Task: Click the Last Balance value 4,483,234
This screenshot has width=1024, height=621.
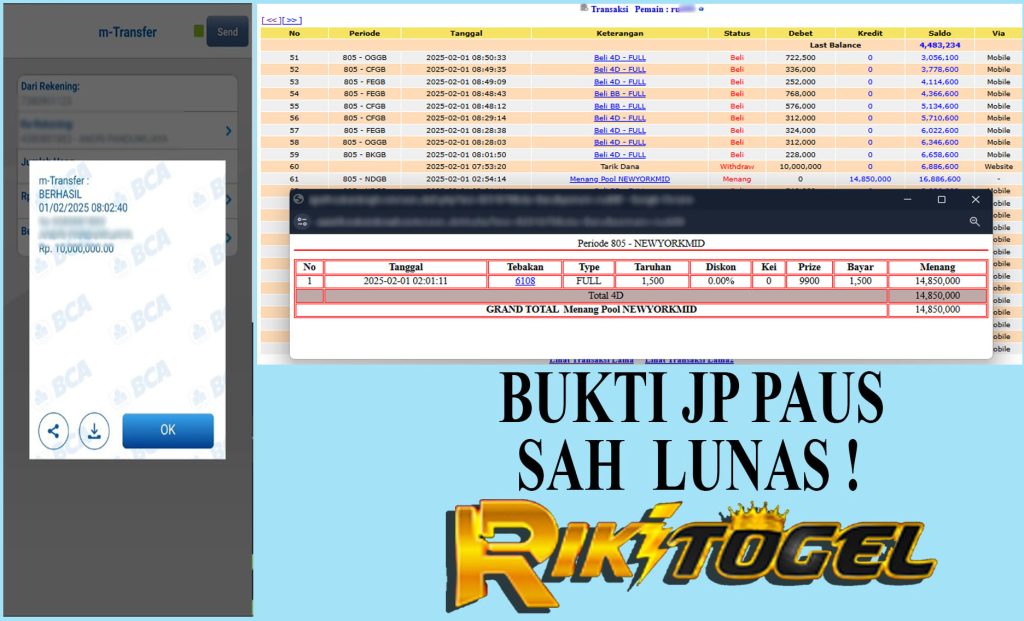Action: click(x=940, y=45)
